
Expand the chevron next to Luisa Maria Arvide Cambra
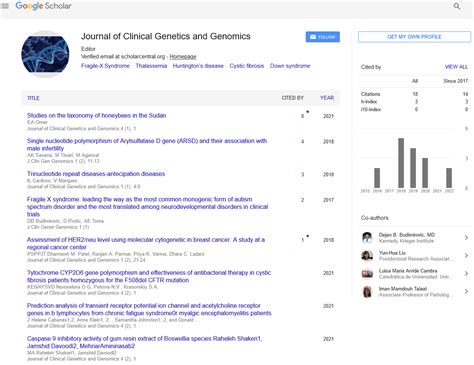(x=466, y=274)
